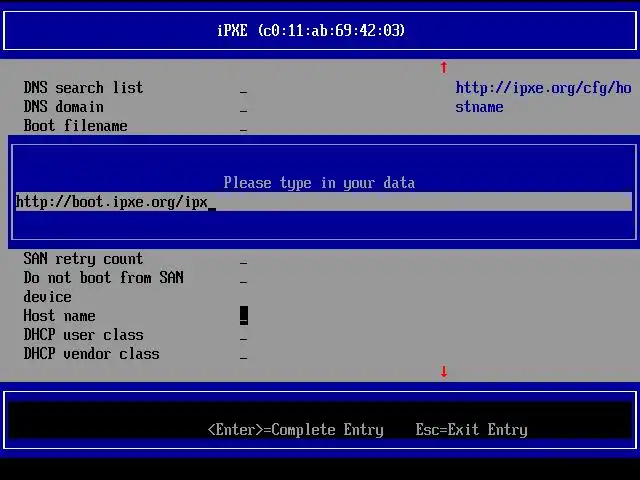The width and height of the screenshot is (640, 480).
Task: Select the DNS domain setting
Action: [63, 107]
